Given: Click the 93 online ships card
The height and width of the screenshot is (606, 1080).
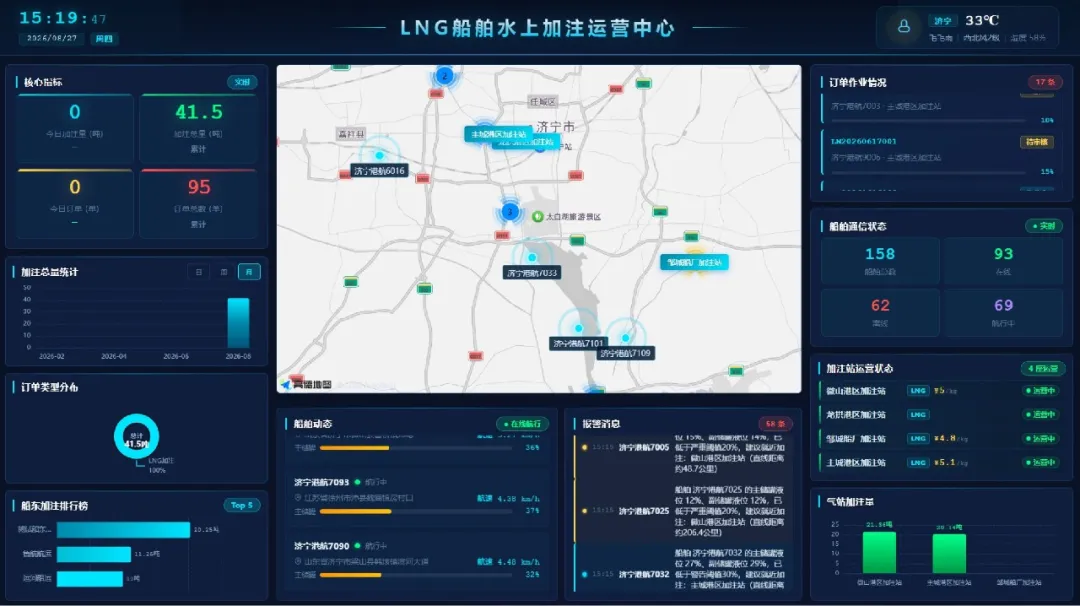Looking at the screenshot, I should pyautogui.click(x=1003, y=260).
